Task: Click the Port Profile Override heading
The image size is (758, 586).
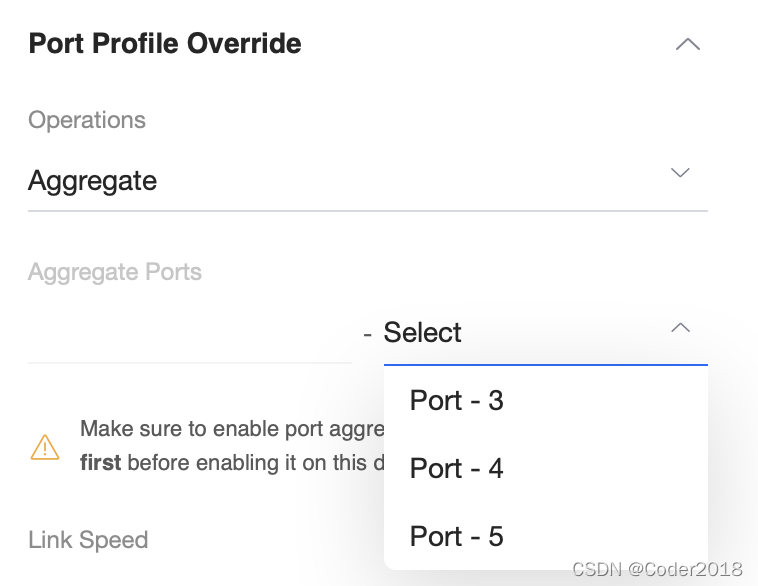Action: tap(165, 44)
